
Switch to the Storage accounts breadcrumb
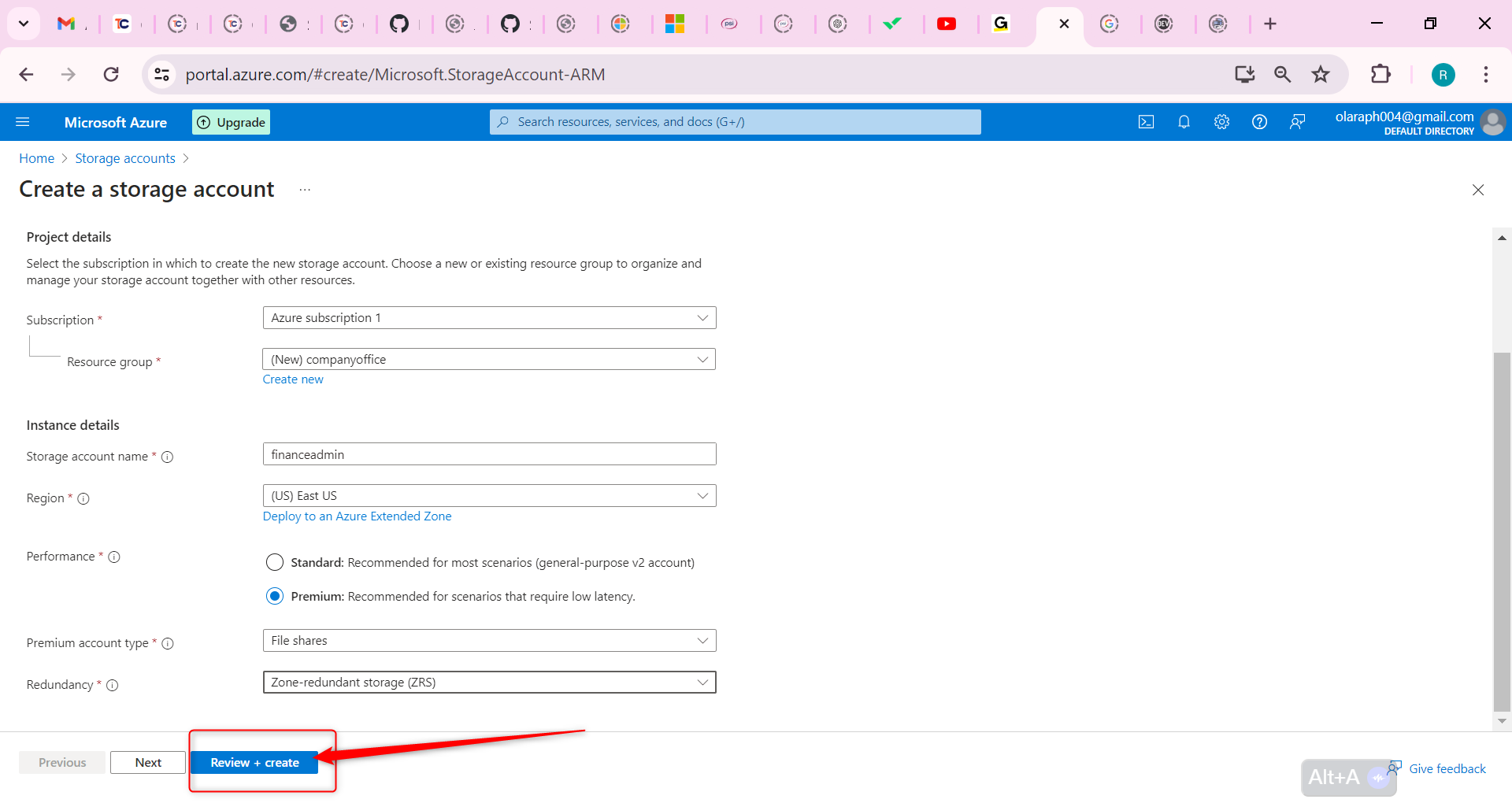point(124,158)
